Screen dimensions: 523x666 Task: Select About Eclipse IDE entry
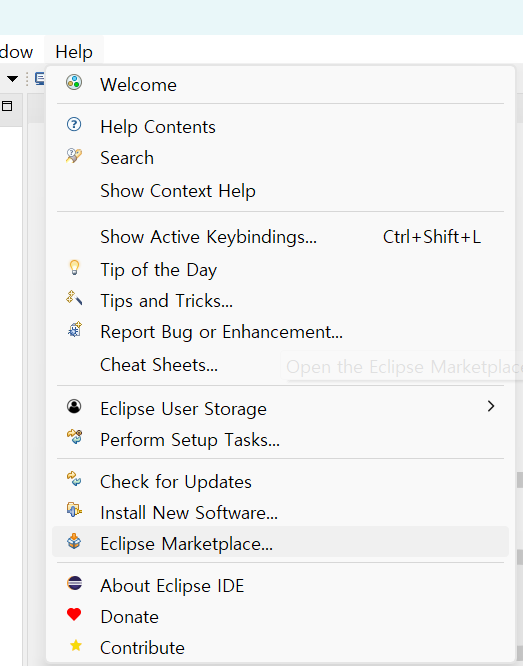point(280,586)
